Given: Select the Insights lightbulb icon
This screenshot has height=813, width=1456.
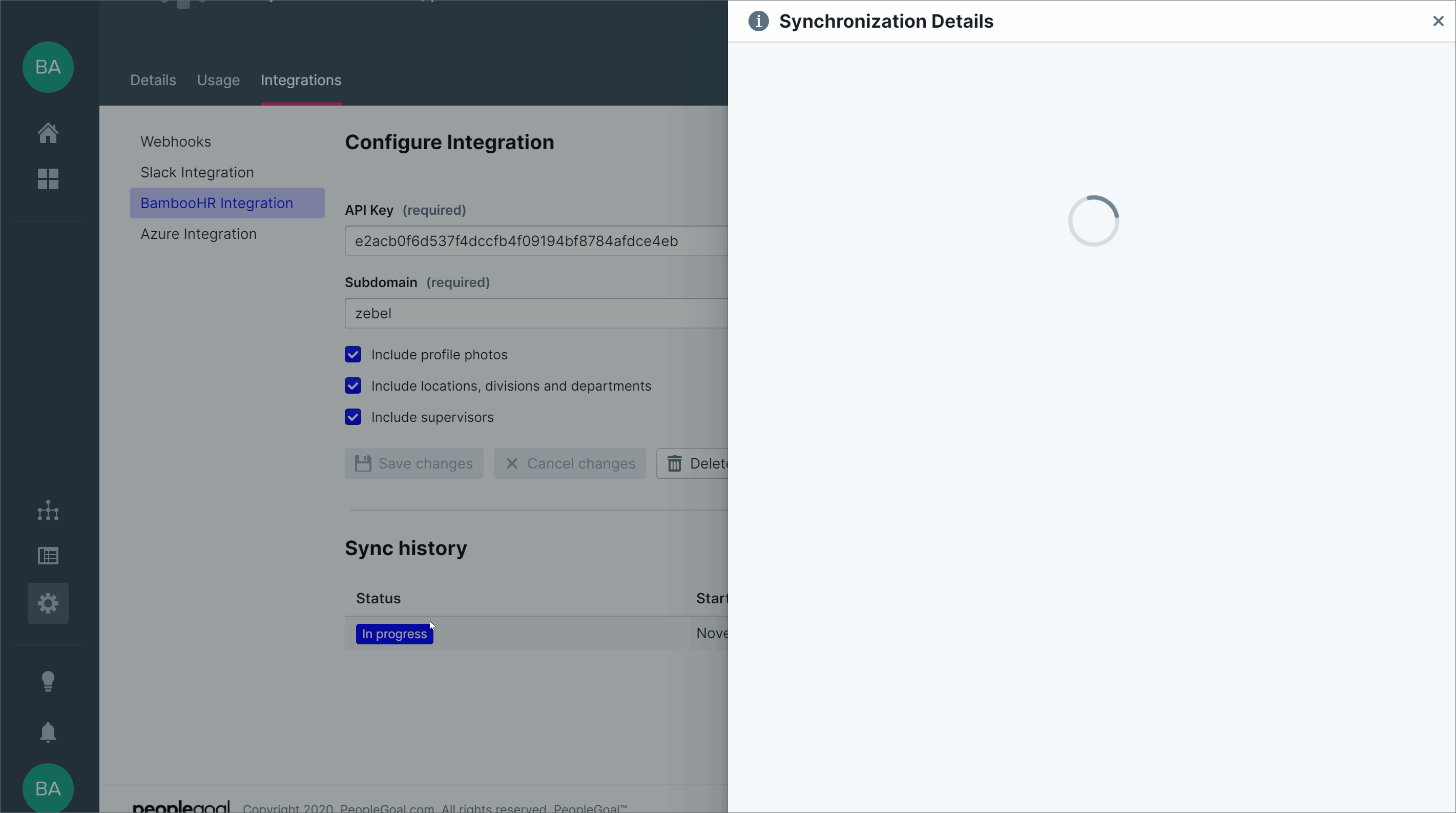Looking at the screenshot, I should pyautogui.click(x=48, y=681).
